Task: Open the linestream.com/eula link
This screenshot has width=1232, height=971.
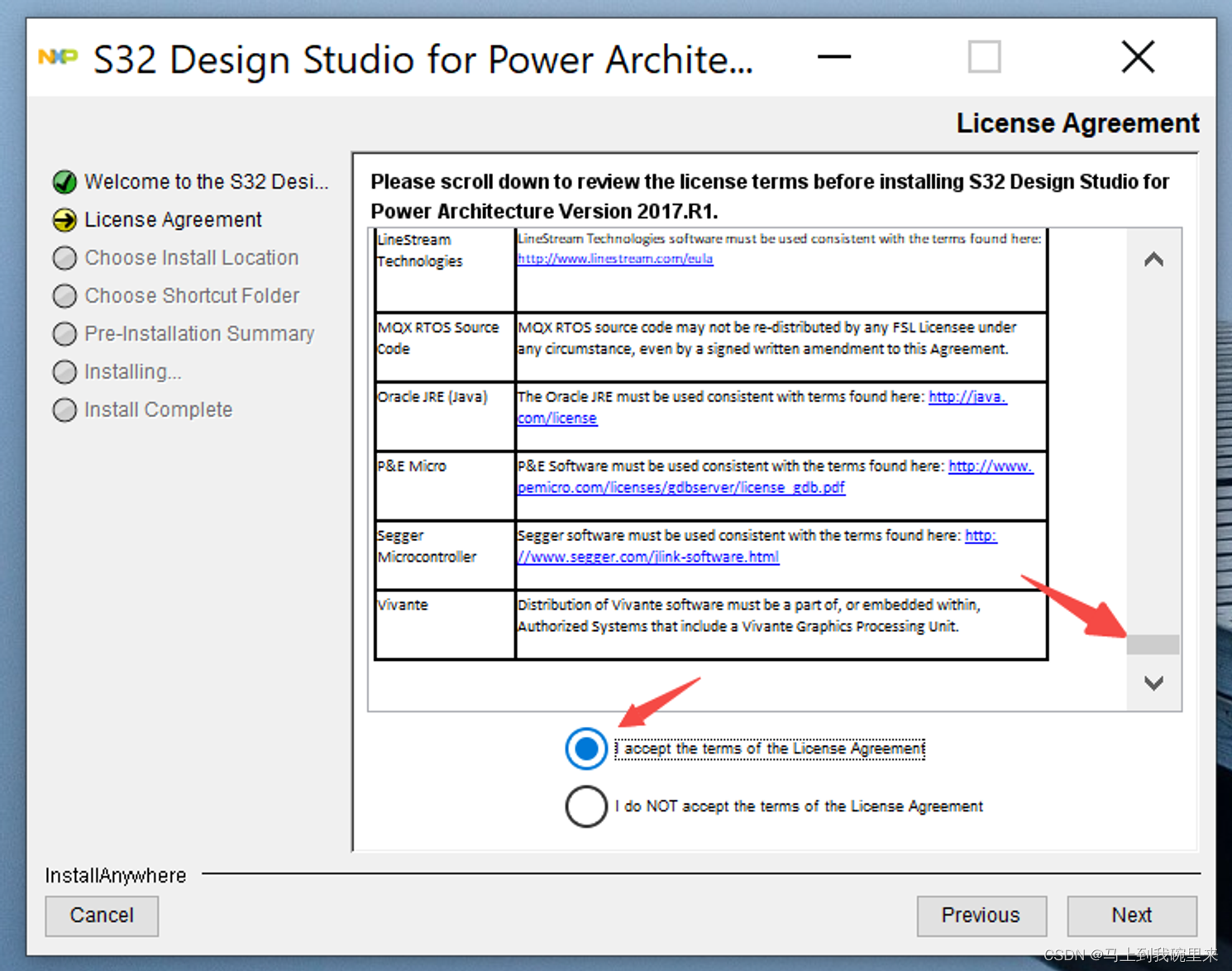Action: pos(615,259)
